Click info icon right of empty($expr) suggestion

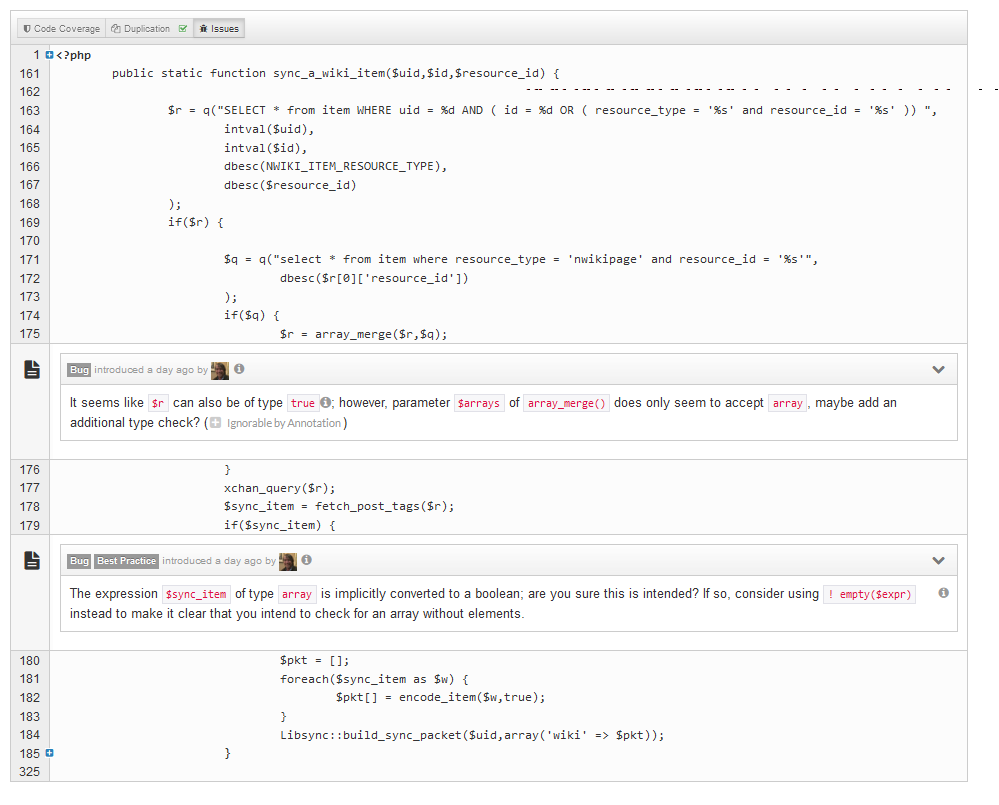[x=943, y=593]
